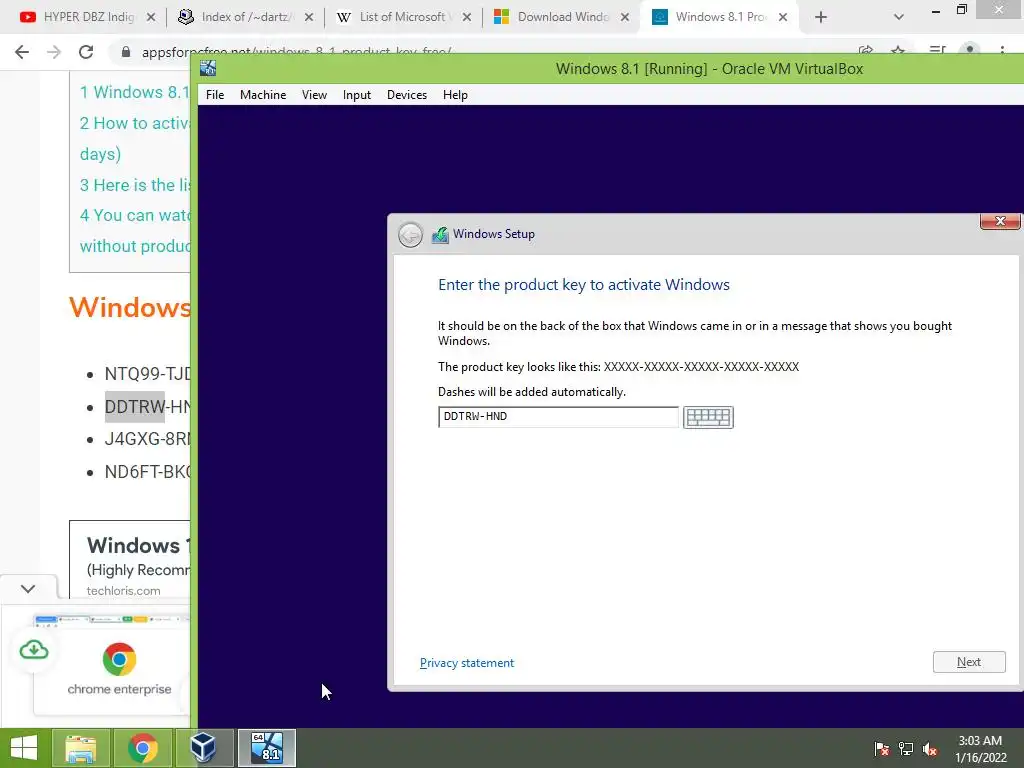Open VirtualBox Manager from the taskbar
The height and width of the screenshot is (768, 1024).
(204, 747)
